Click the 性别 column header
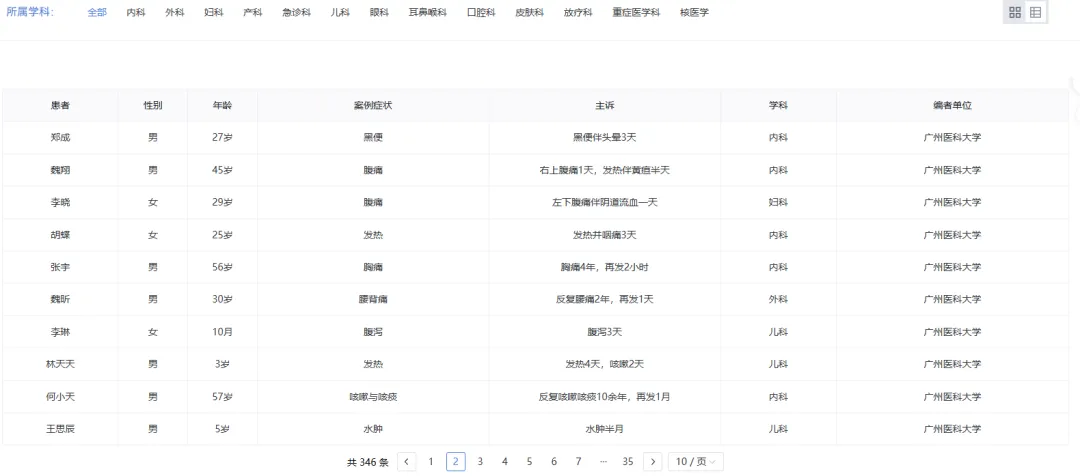The height and width of the screenshot is (476, 1080). click(153, 105)
